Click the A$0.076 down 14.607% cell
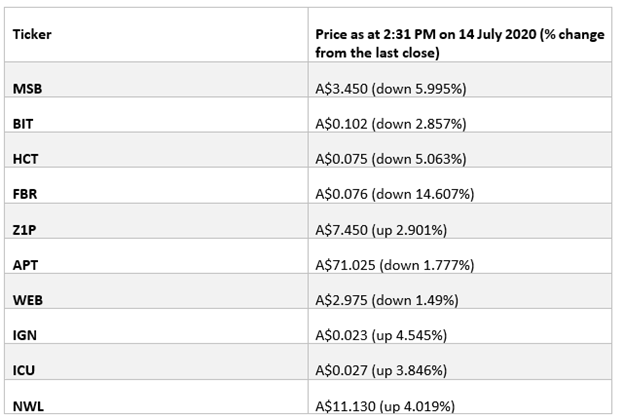 (x=460, y=185)
